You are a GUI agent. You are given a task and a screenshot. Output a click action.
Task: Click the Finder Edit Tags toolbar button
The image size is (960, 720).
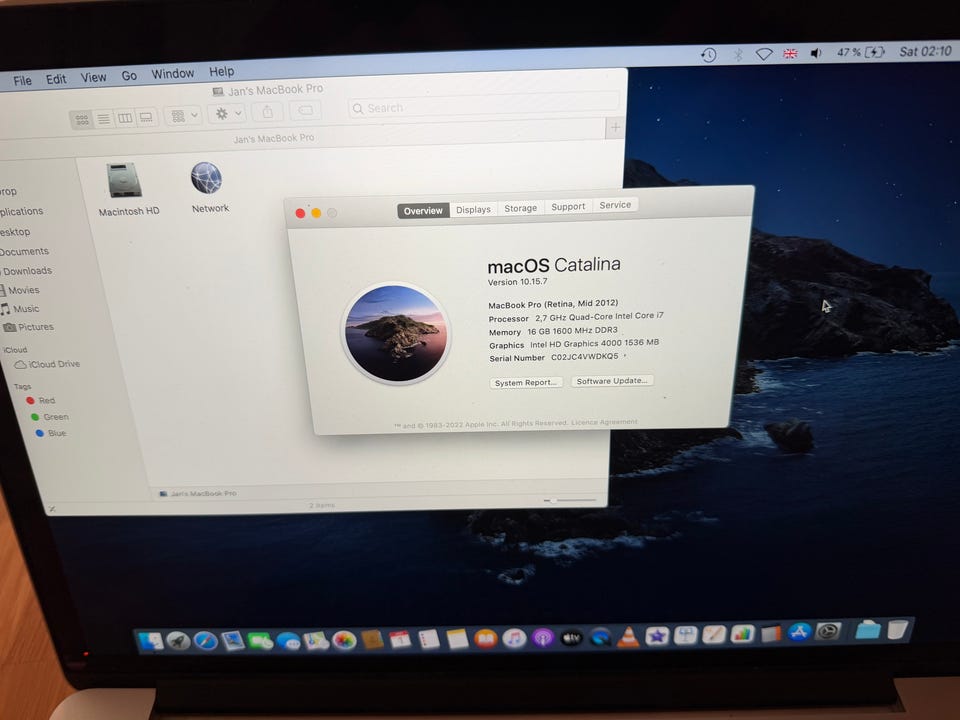305,110
